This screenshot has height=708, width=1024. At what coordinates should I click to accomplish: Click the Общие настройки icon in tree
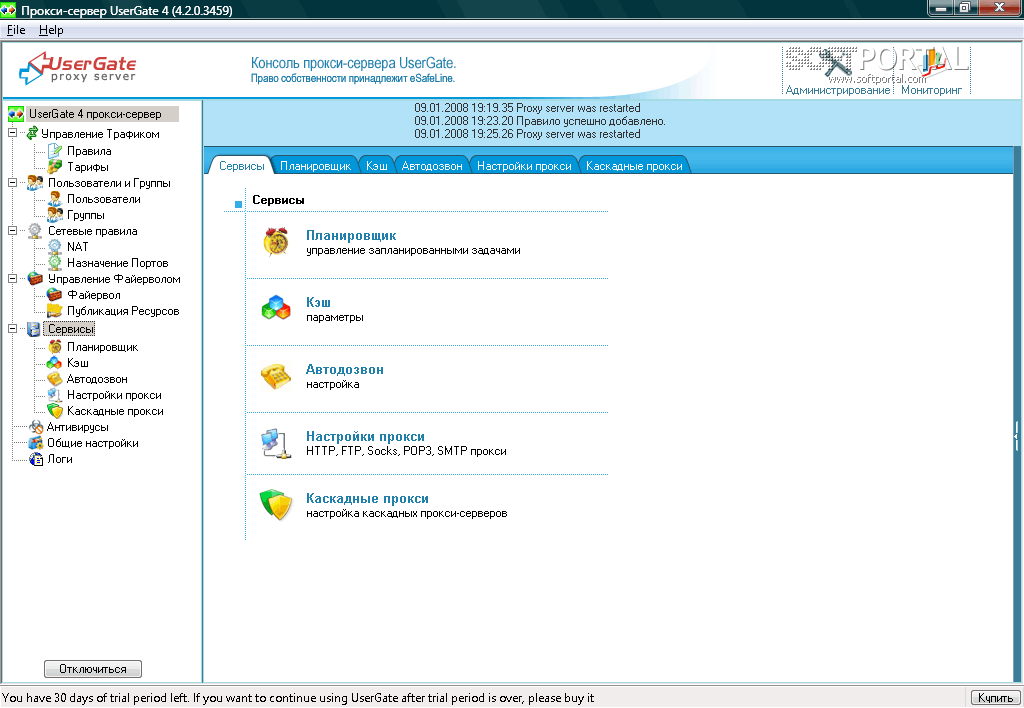tap(36, 443)
